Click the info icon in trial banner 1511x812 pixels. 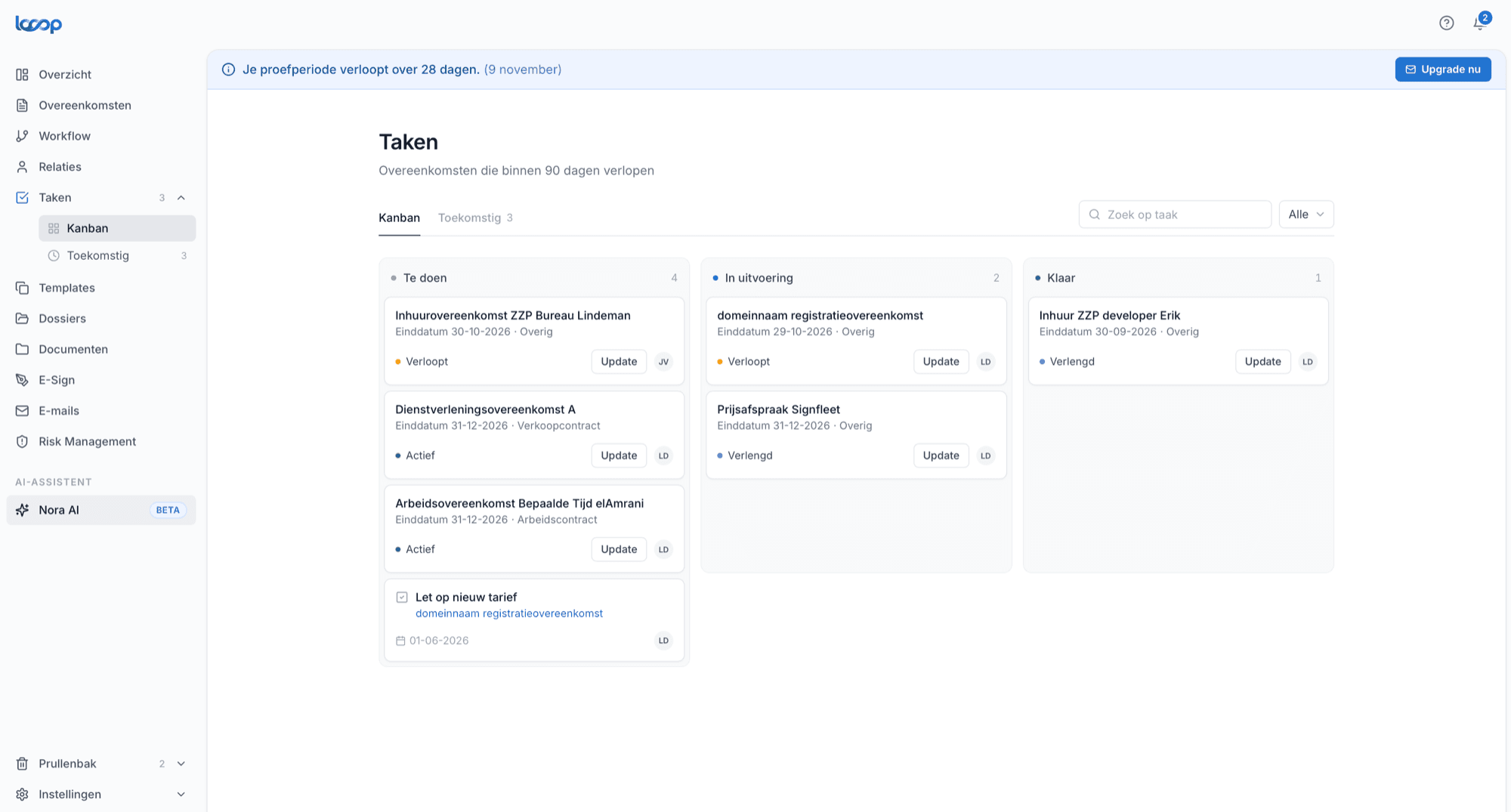coord(228,69)
